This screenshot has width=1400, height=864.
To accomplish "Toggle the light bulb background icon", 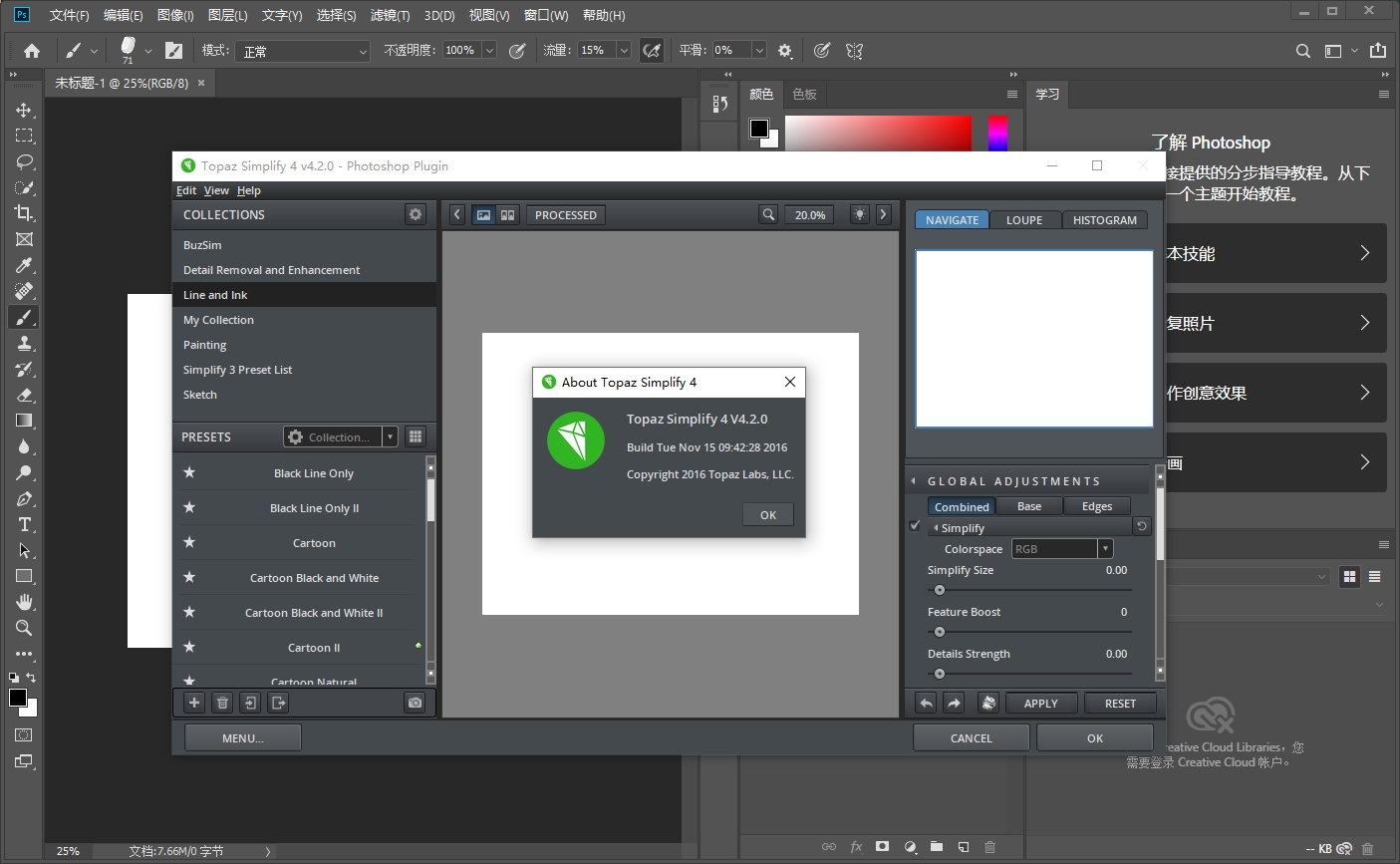I will click(859, 214).
